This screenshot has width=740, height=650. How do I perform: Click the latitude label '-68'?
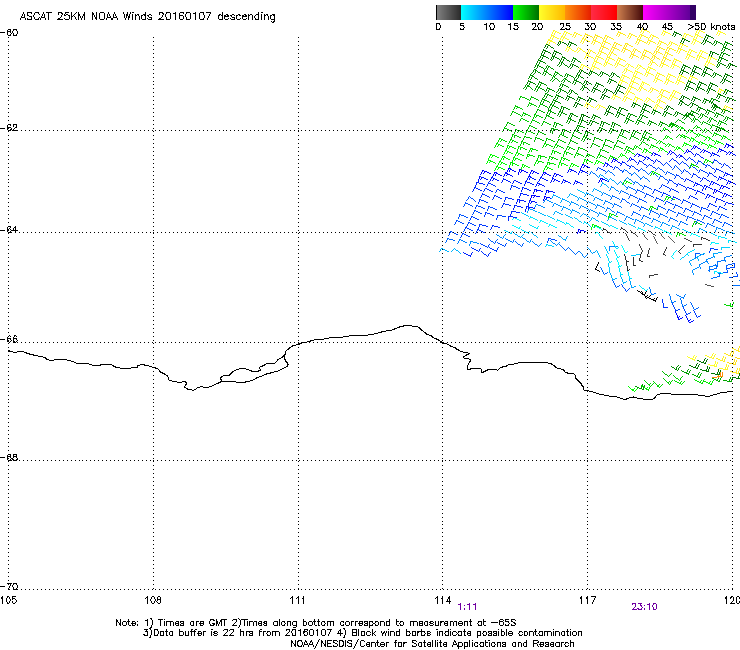pyautogui.click(x=9, y=457)
